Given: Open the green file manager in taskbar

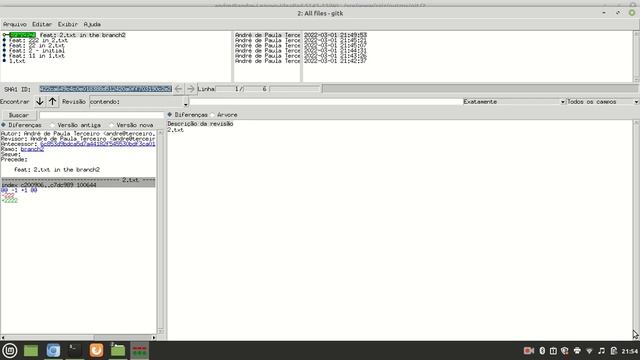Looking at the screenshot, I should (118, 351).
